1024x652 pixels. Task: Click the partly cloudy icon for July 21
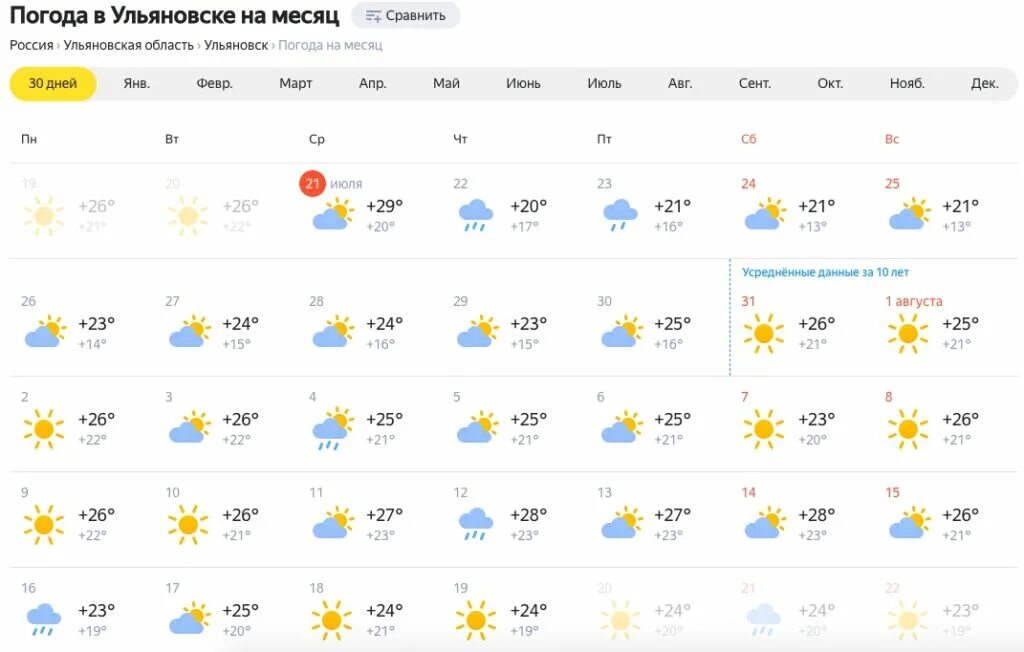coord(332,214)
